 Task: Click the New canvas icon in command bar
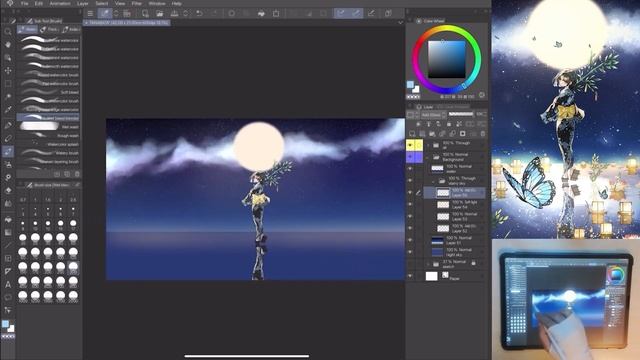pos(145,13)
